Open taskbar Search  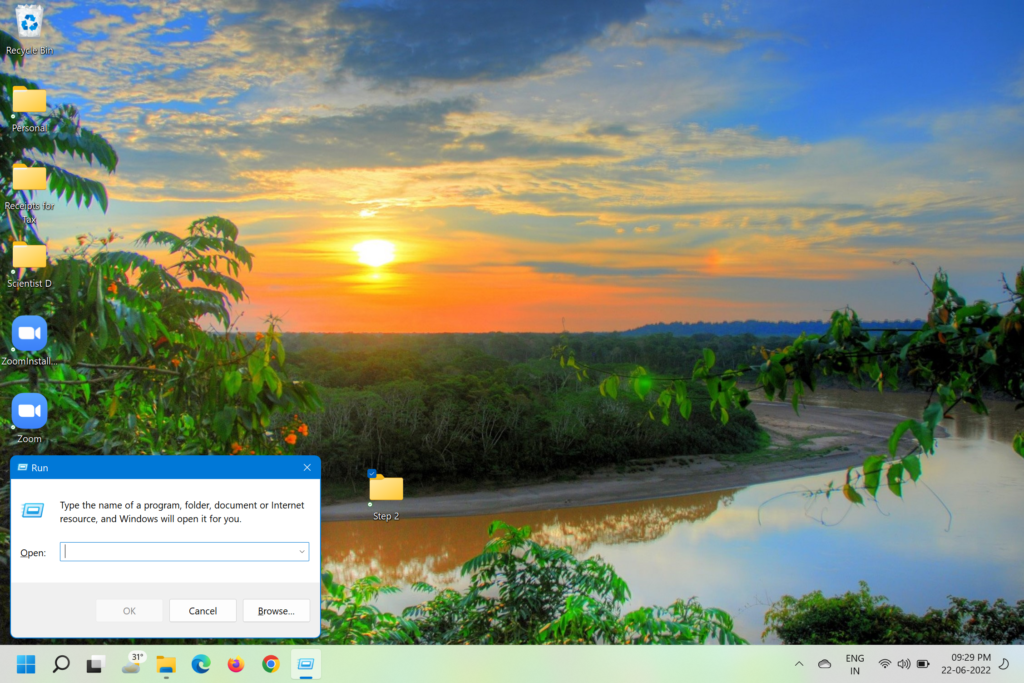coord(61,664)
